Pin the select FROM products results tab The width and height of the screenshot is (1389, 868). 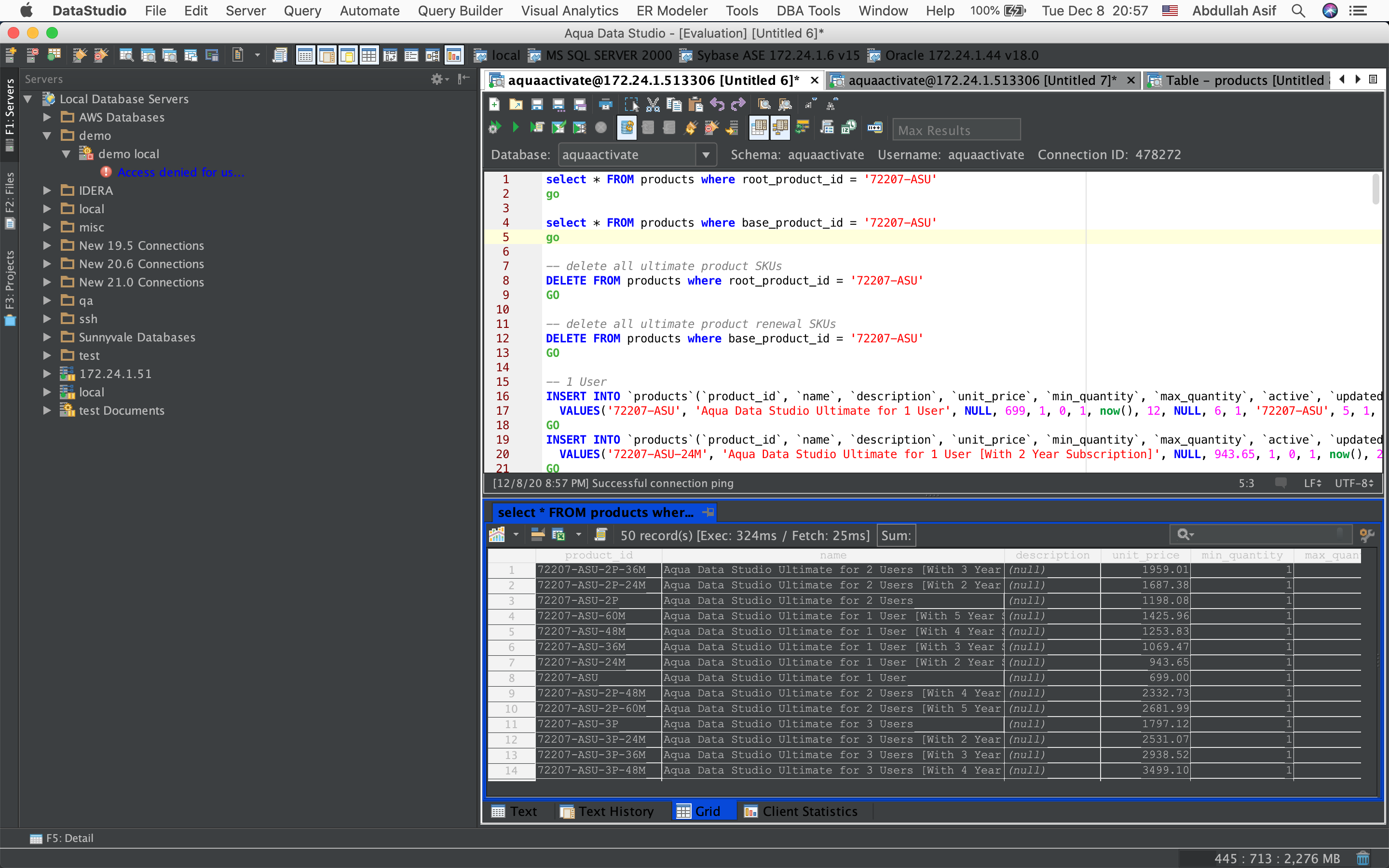[x=708, y=512]
